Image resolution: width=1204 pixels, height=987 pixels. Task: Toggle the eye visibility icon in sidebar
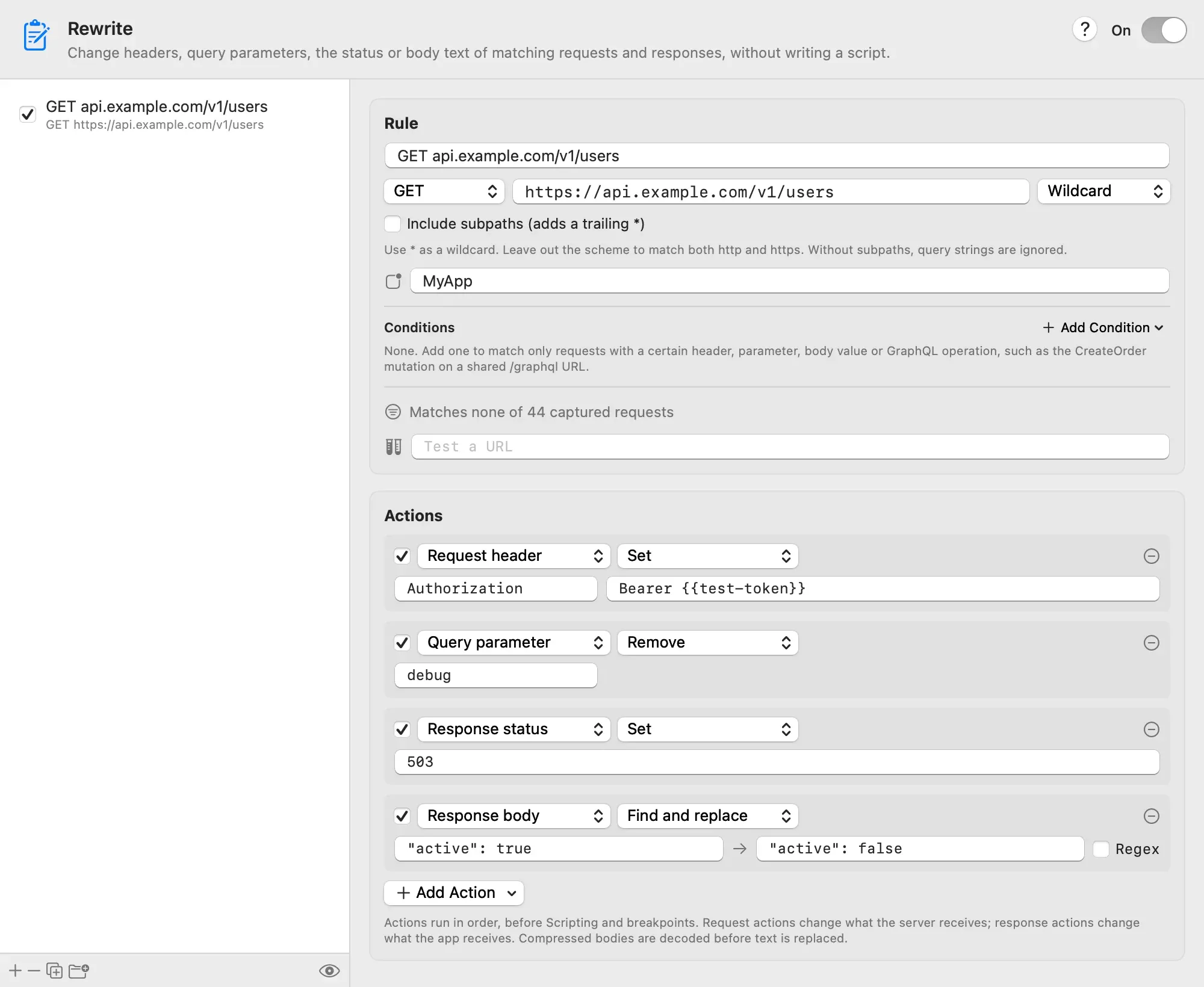[x=329, y=971]
